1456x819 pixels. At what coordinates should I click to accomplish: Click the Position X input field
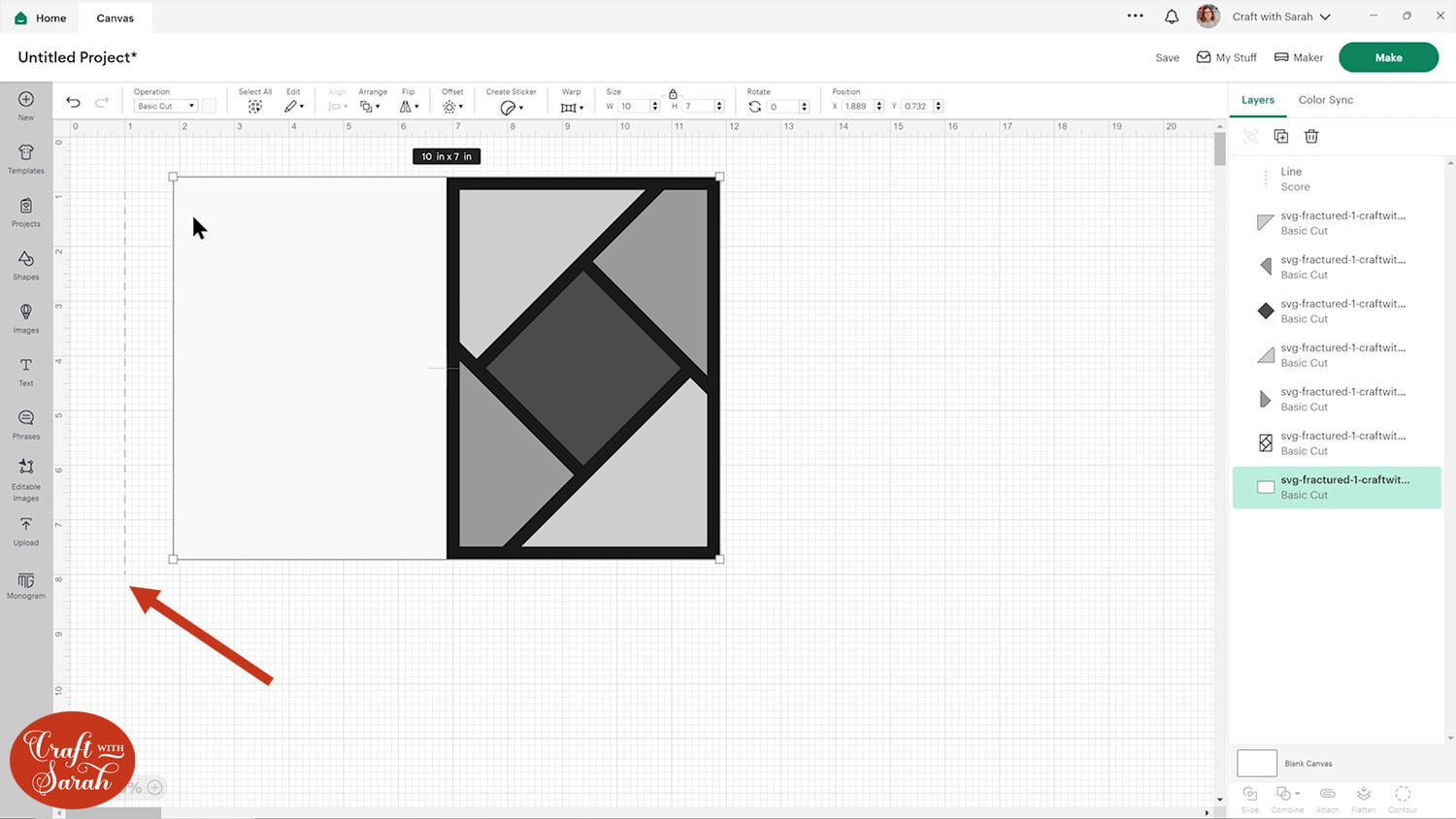coord(857,106)
